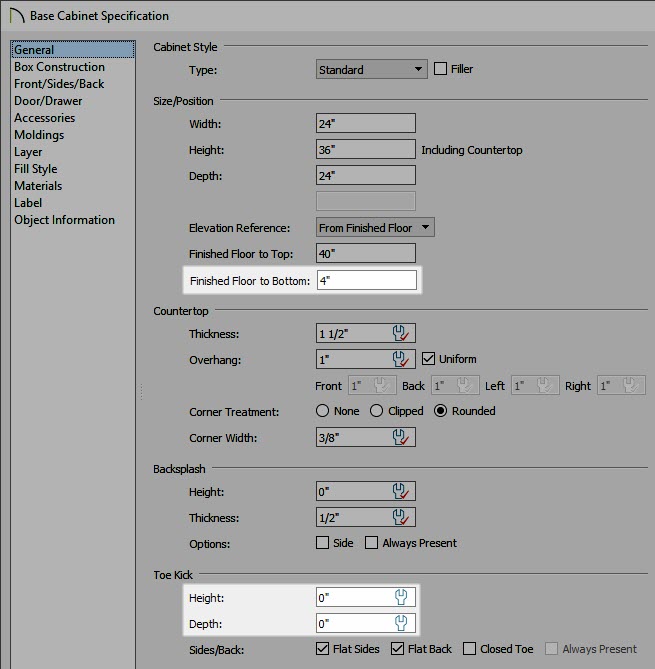Click the Toe Kick Height wrench icon
Viewport: 655px width, 669px height.
[x=401, y=597]
